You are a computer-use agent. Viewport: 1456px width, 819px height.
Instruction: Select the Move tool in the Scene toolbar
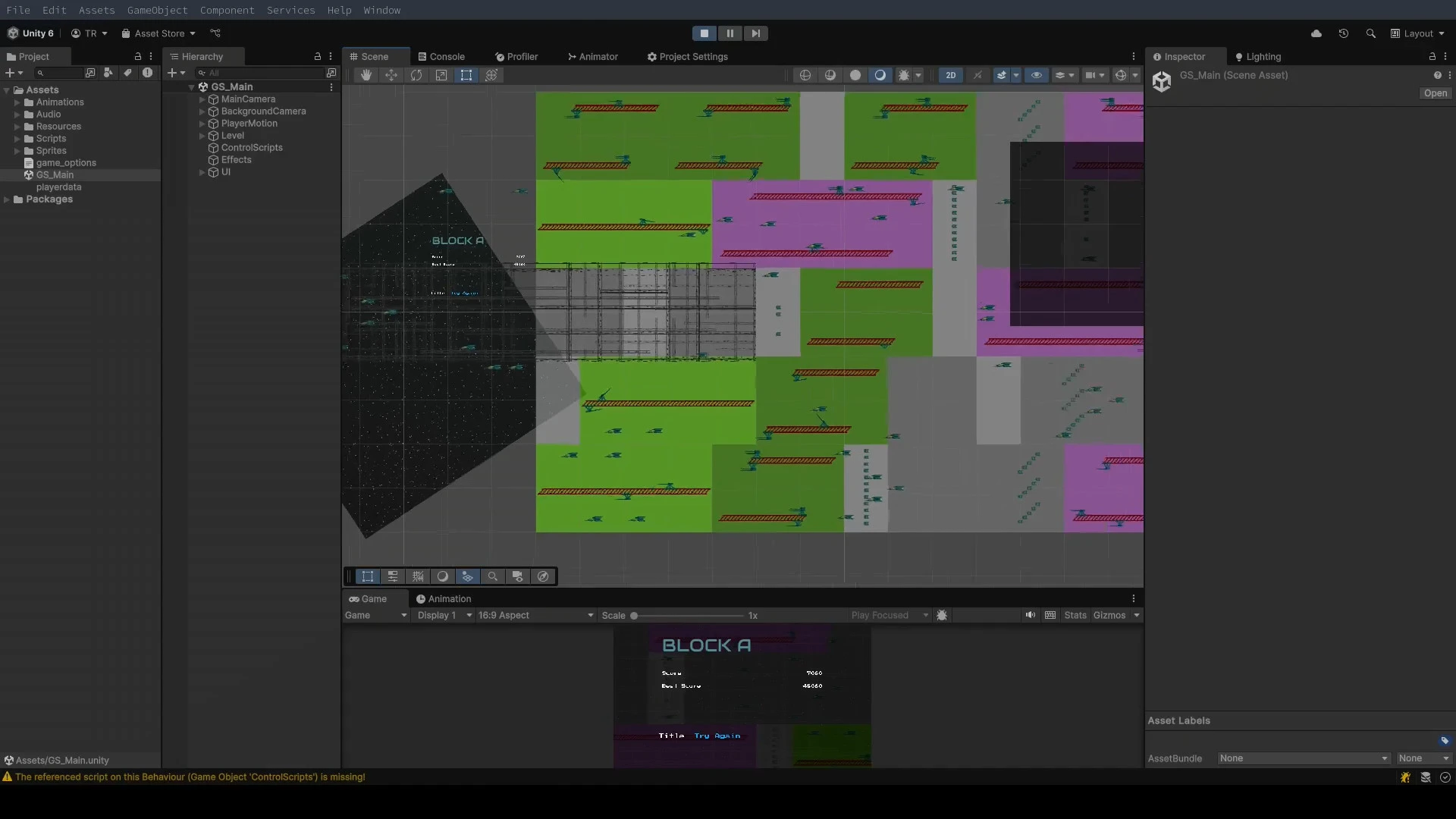click(391, 74)
